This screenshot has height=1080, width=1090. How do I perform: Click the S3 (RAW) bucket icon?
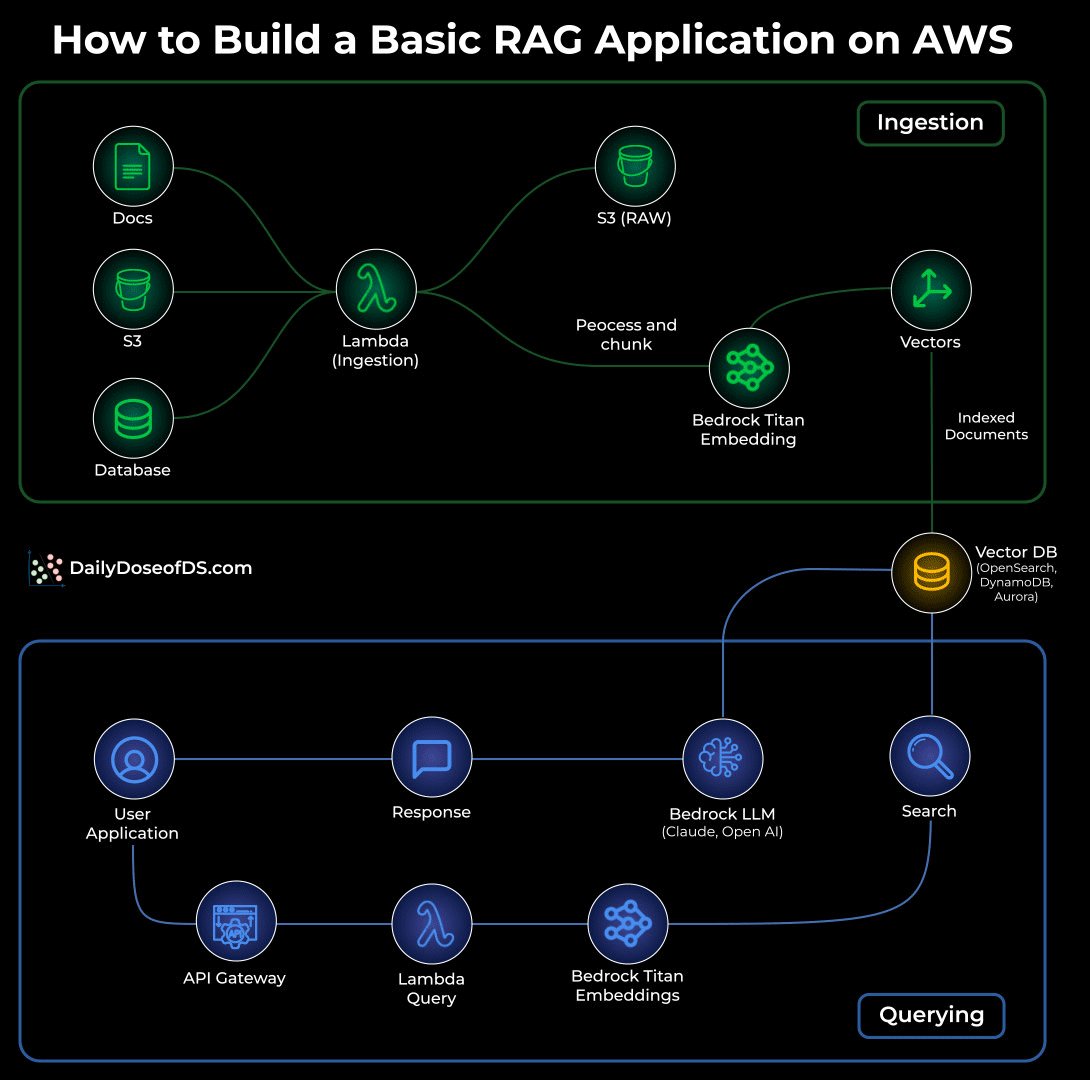coord(635,166)
